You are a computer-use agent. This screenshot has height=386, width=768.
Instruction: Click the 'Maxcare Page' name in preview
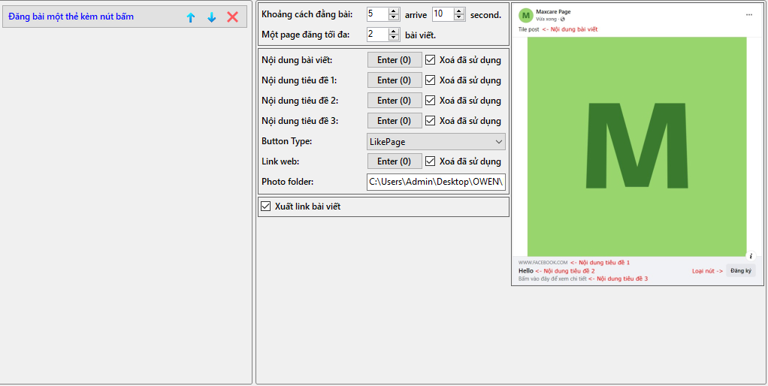point(553,12)
